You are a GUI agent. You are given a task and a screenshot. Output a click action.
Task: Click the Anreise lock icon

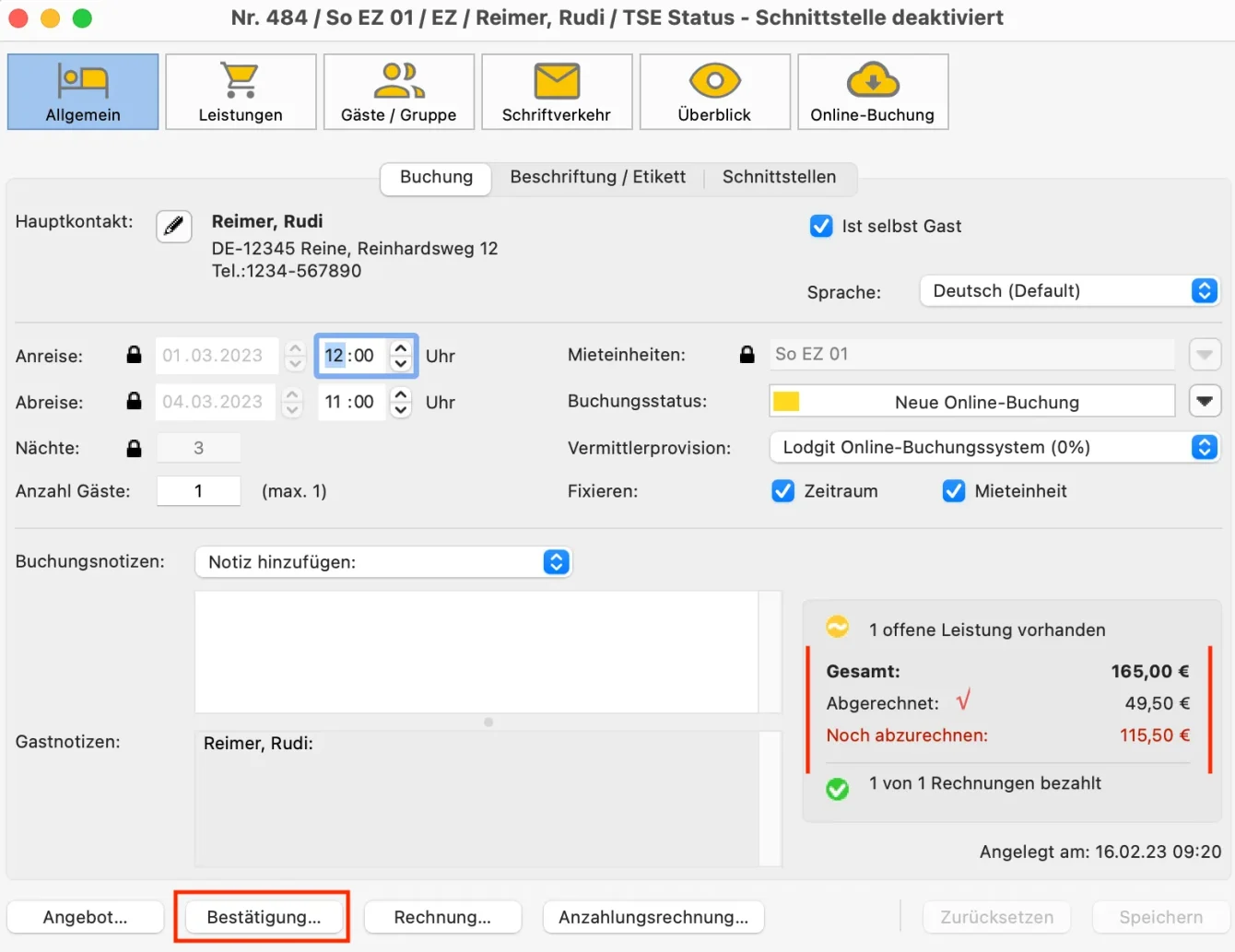(x=135, y=355)
